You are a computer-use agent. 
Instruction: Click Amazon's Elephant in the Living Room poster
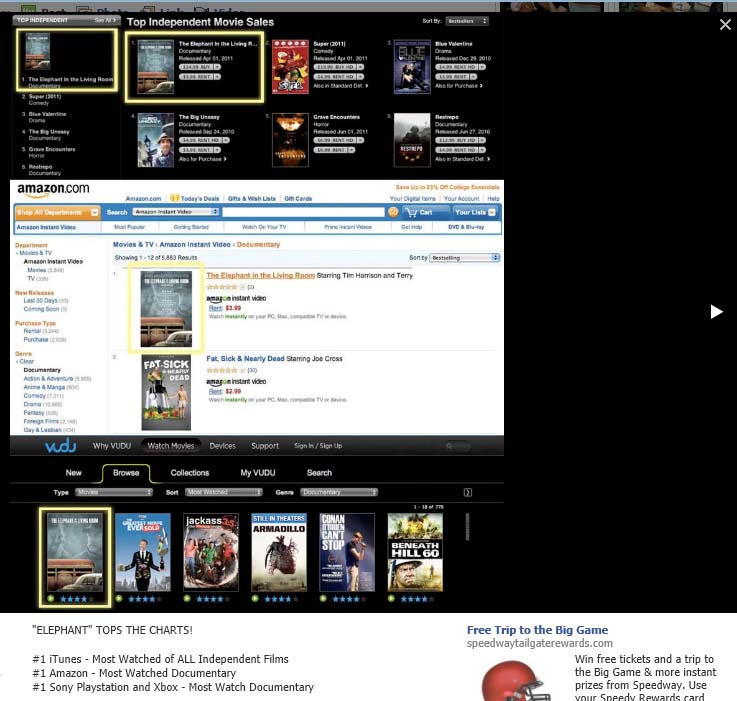coord(166,309)
